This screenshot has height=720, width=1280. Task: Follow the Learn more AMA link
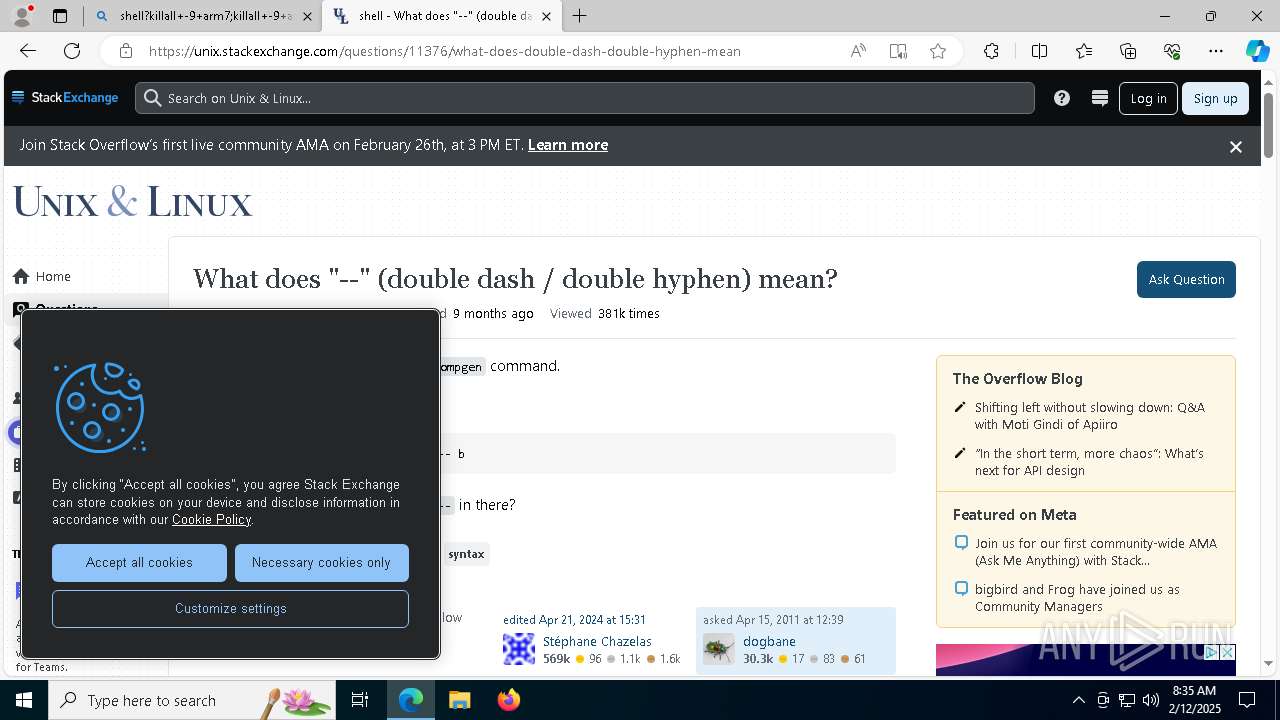pyautogui.click(x=568, y=145)
